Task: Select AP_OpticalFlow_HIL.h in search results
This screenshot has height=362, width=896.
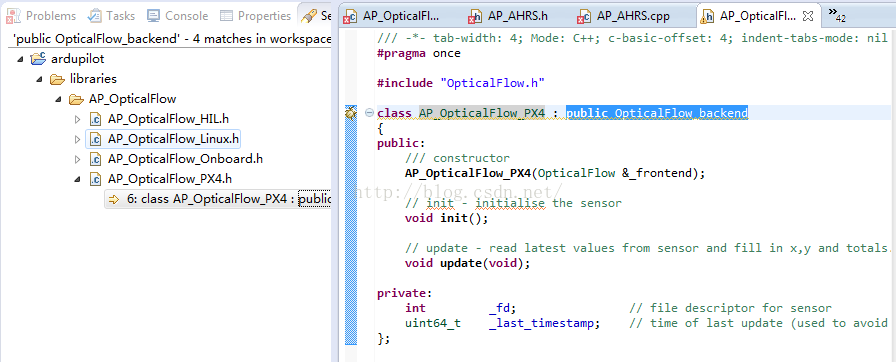Action: pyautogui.click(x=168, y=119)
